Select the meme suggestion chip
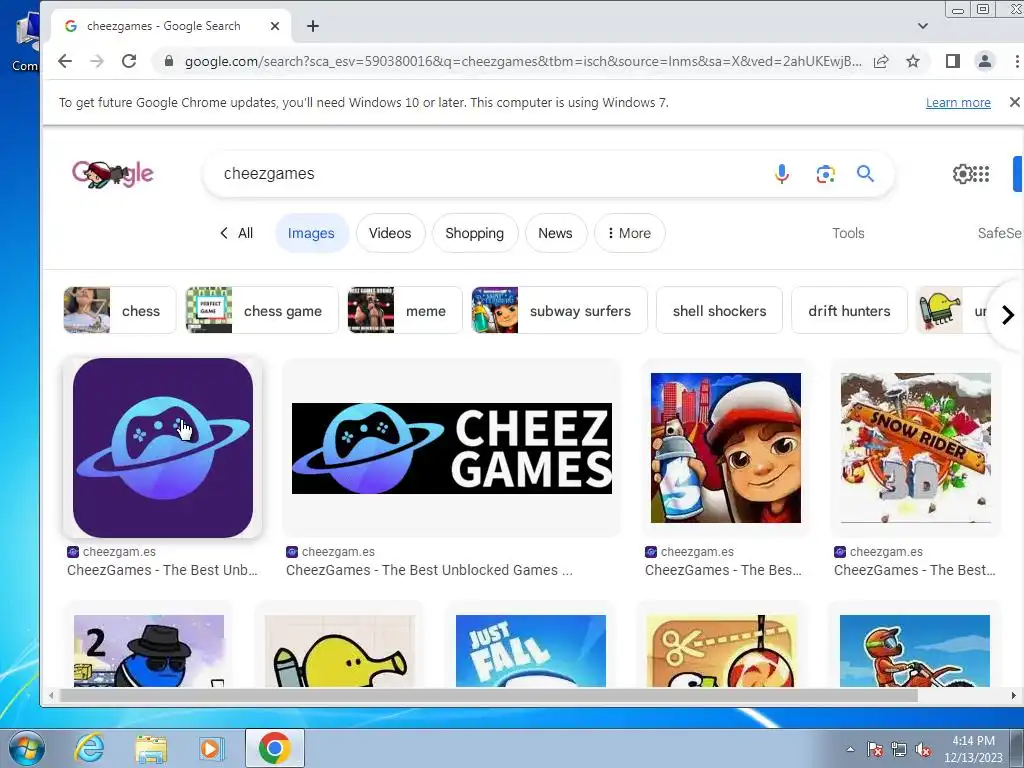Viewport: 1024px width, 768px height. (404, 310)
